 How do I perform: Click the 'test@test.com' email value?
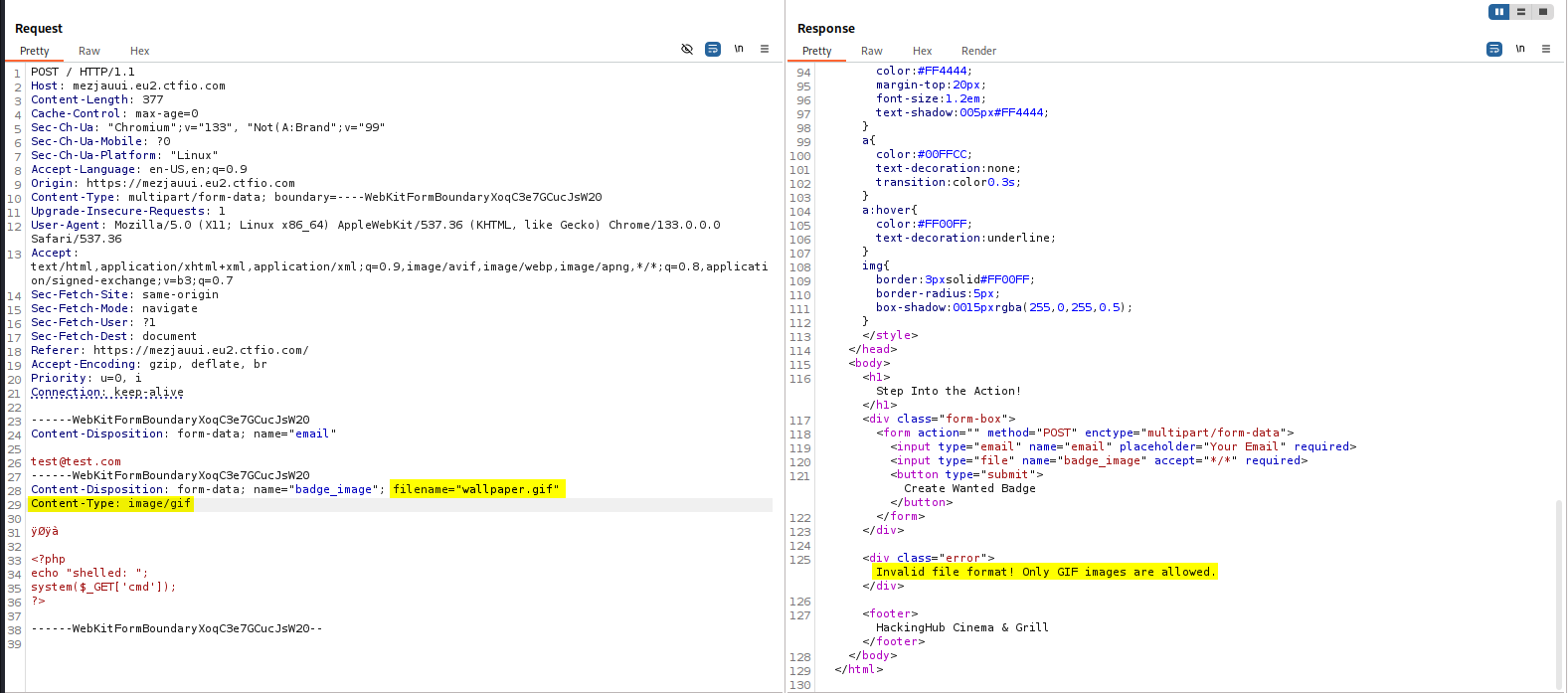coord(76,461)
